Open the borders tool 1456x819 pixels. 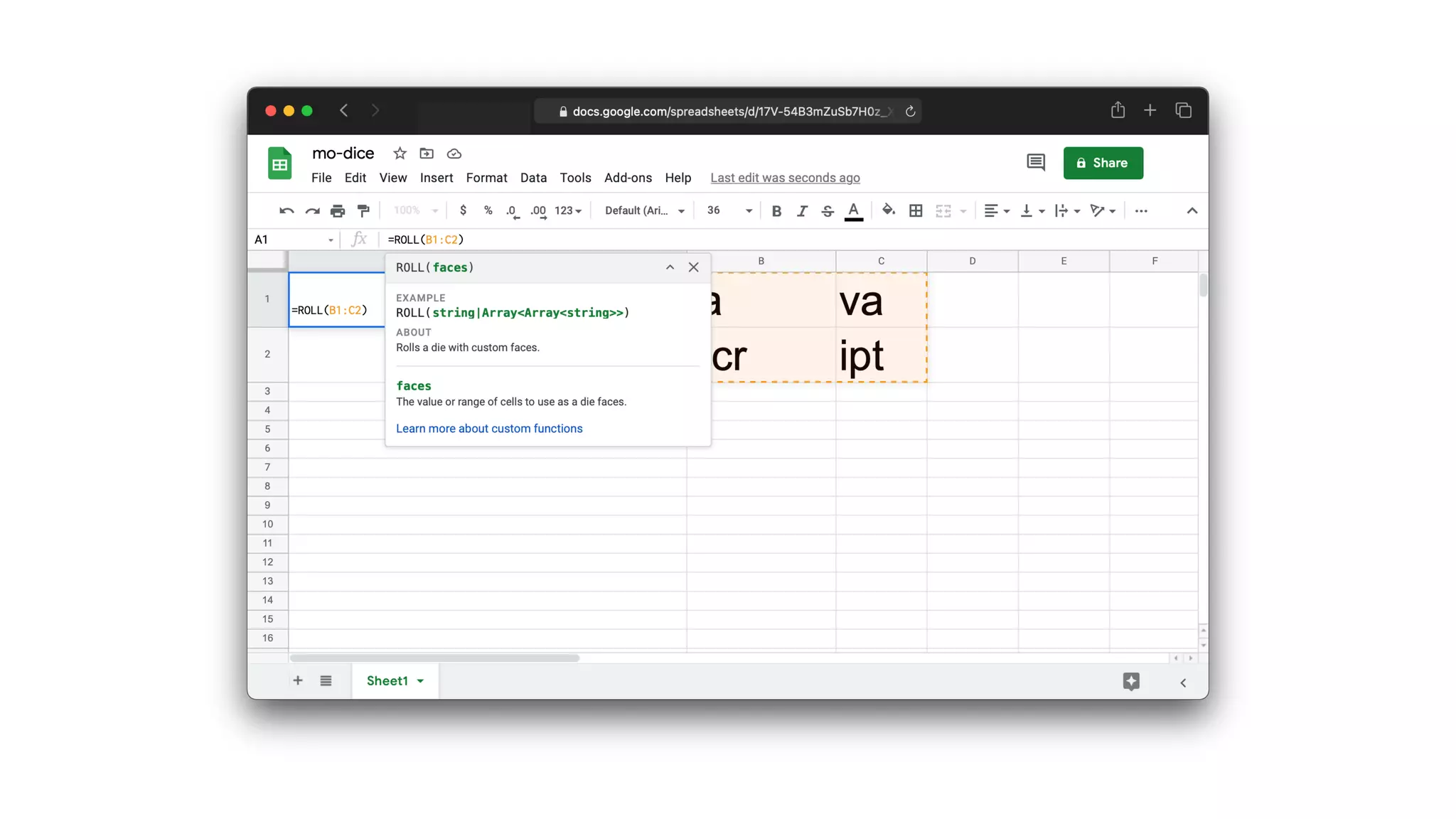916,210
